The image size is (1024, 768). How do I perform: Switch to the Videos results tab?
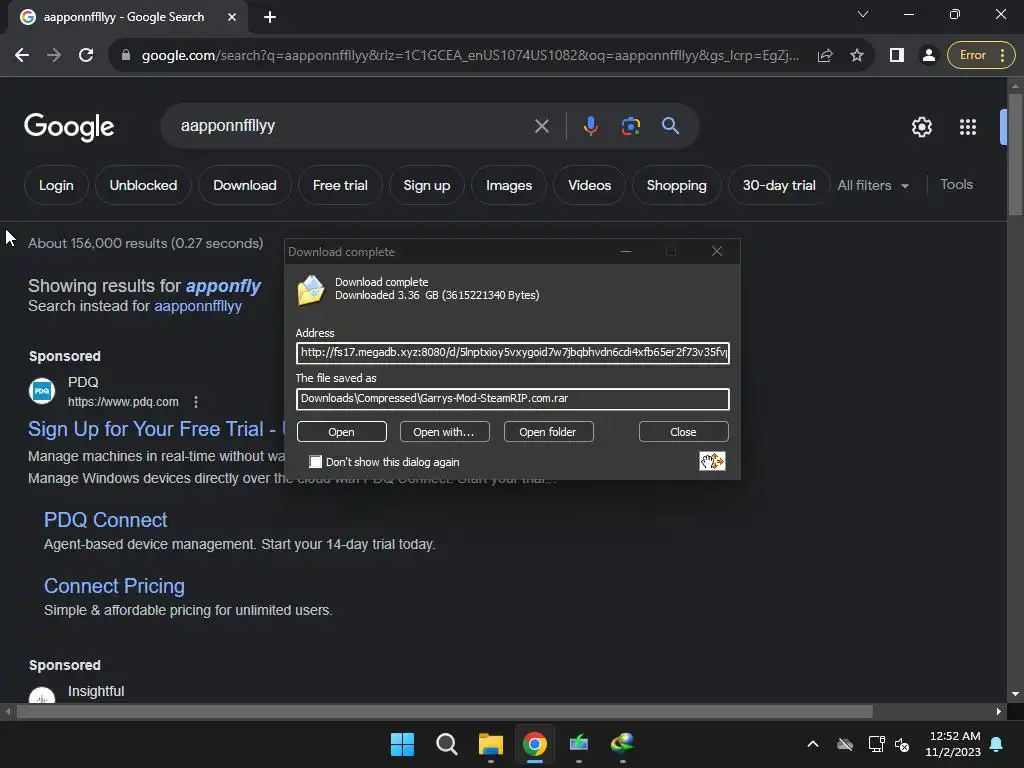coord(589,185)
